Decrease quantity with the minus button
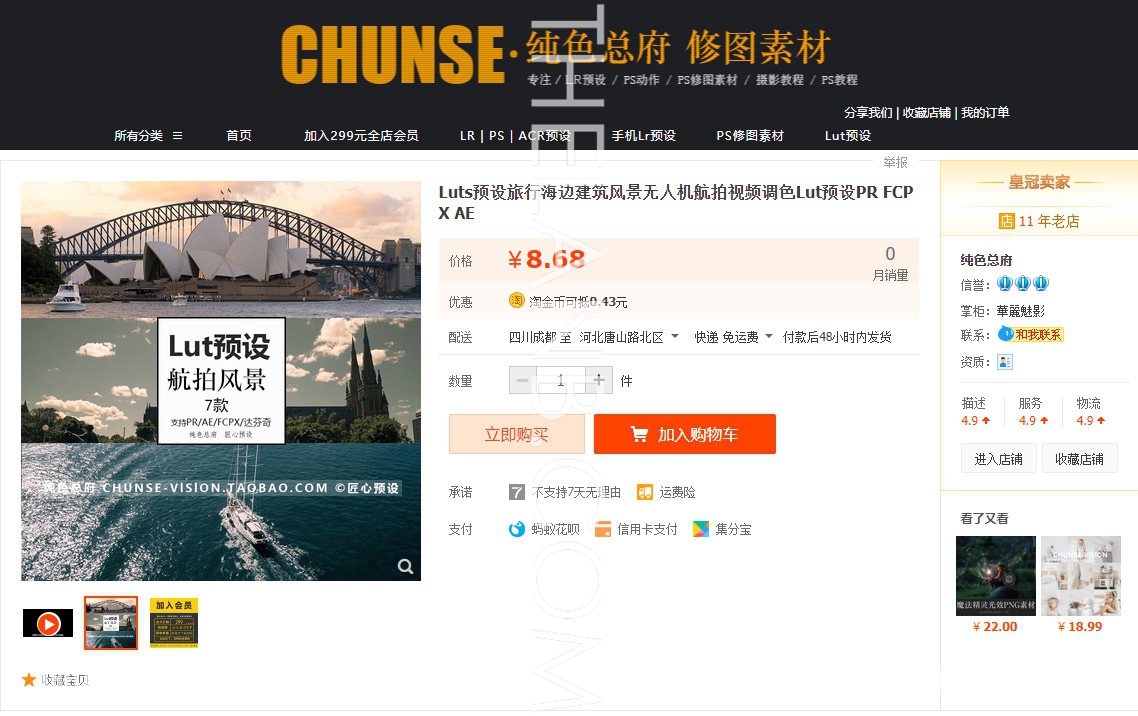This screenshot has width=1138, height=716. 523,380
